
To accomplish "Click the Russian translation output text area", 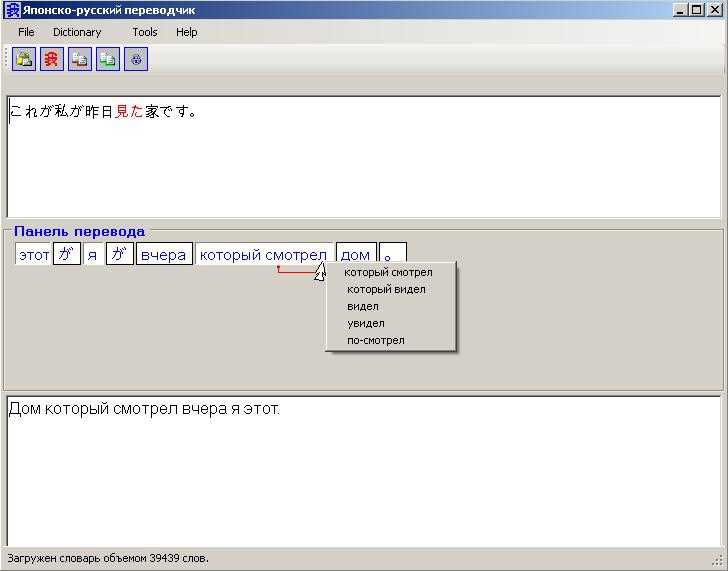I will [364, 471].
